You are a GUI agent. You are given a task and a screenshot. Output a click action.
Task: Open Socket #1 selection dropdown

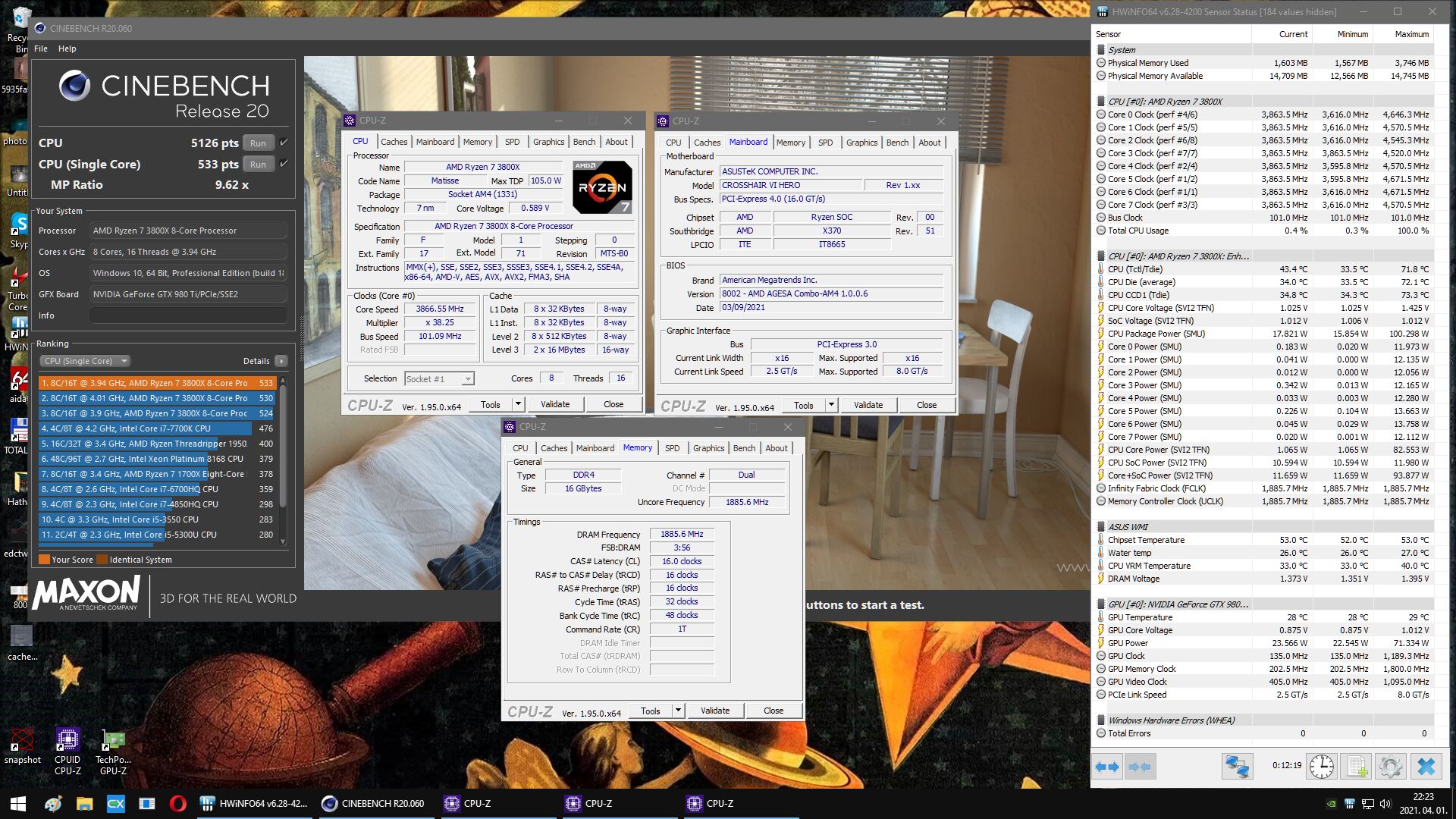click(439, 378)
